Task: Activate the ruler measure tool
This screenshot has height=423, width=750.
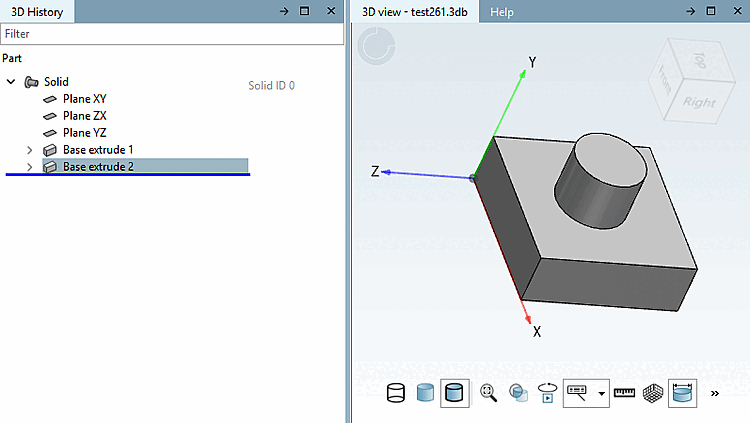Action: pos(624,393)
